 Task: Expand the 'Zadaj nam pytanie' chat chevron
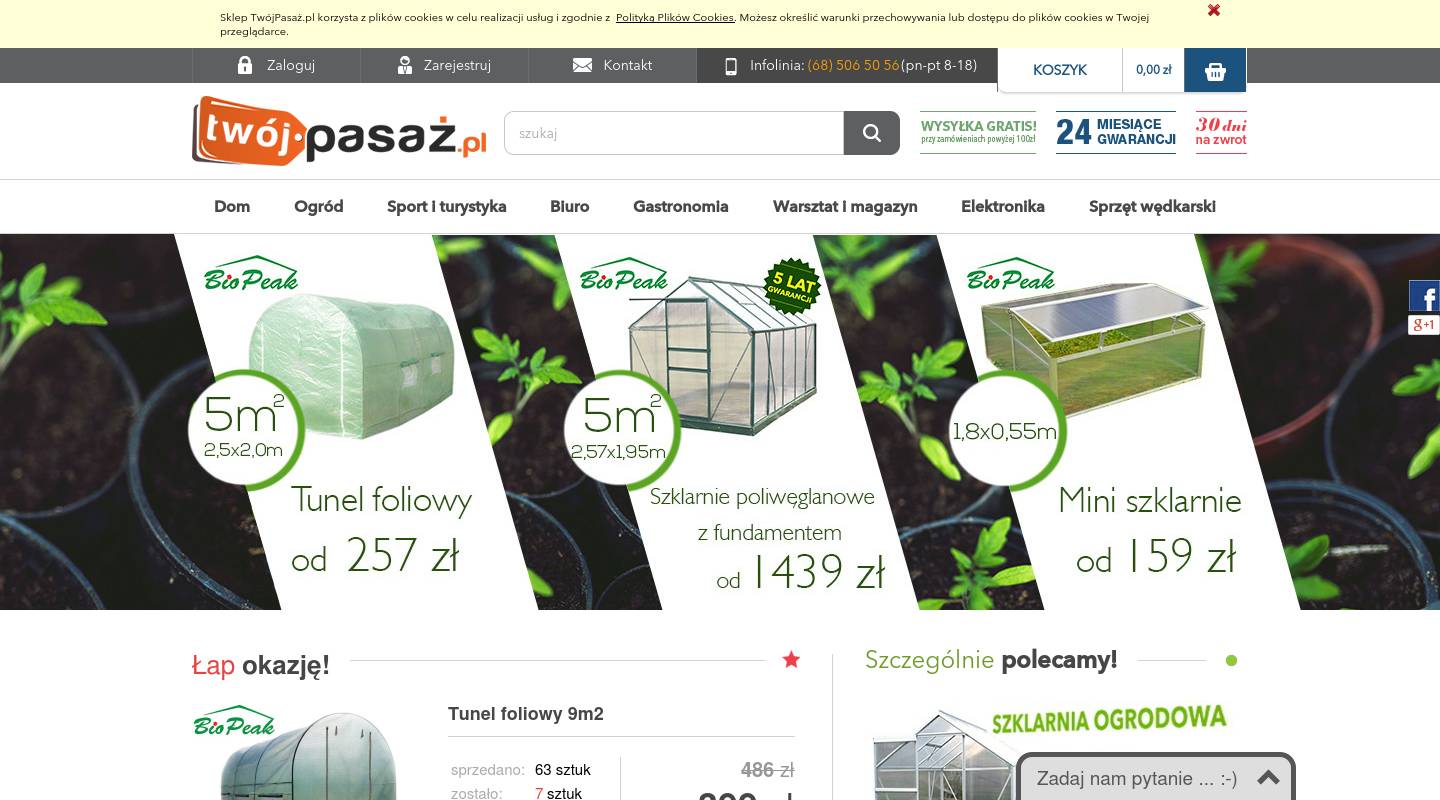coord(1268,778)
